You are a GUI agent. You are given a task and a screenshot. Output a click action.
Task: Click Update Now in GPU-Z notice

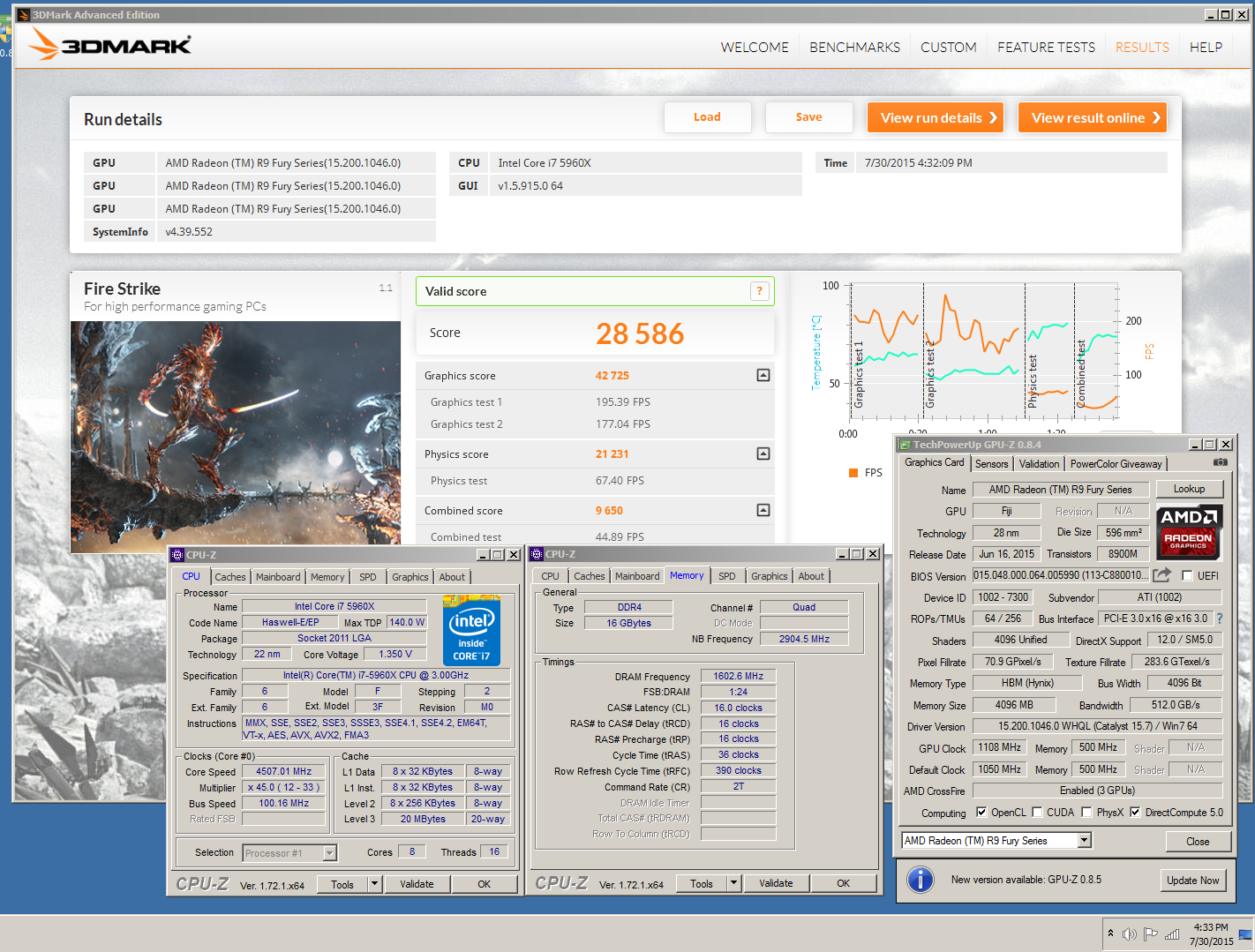1192,881
